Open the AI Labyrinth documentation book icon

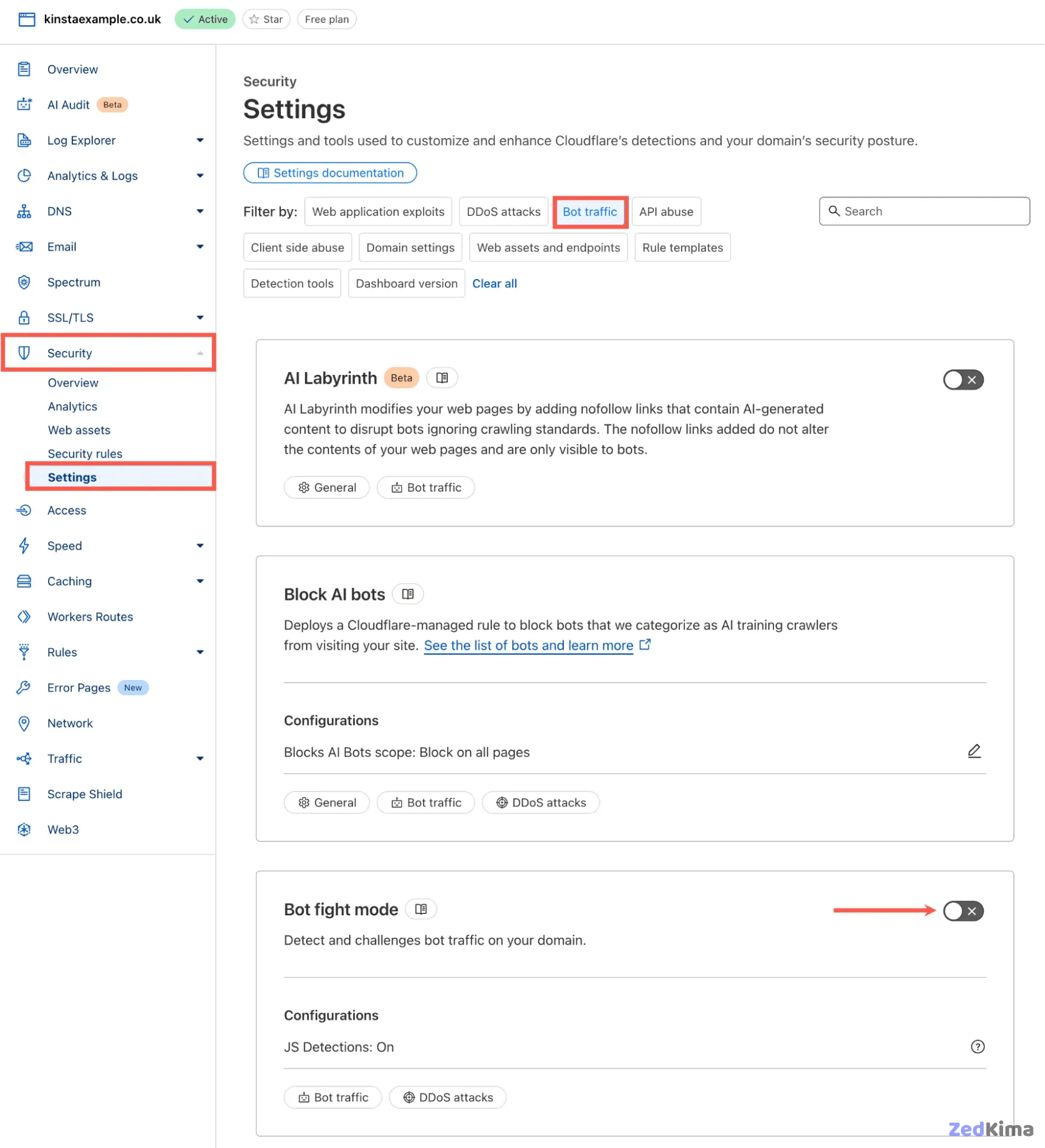442,377
